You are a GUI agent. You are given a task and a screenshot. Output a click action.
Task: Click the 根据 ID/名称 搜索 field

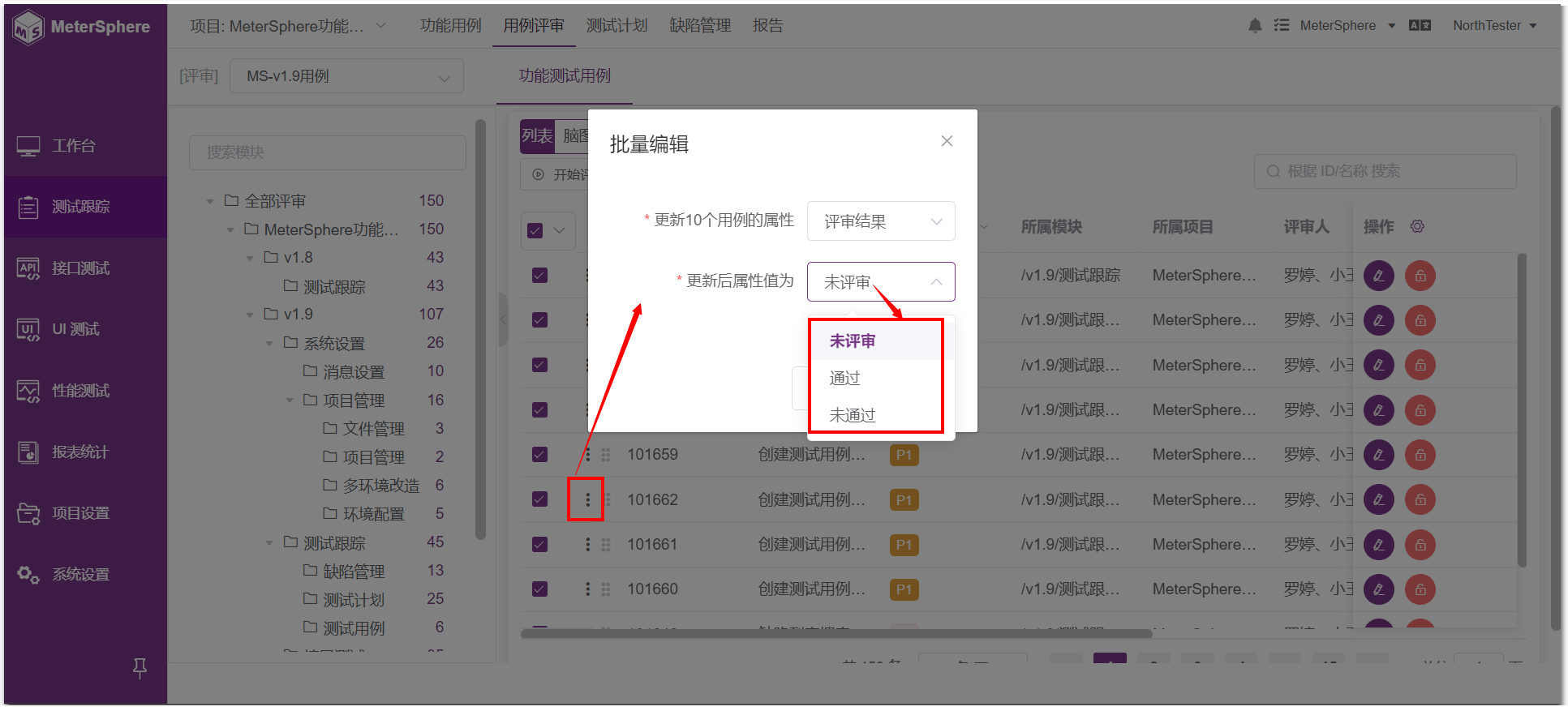pos(1385,171)
